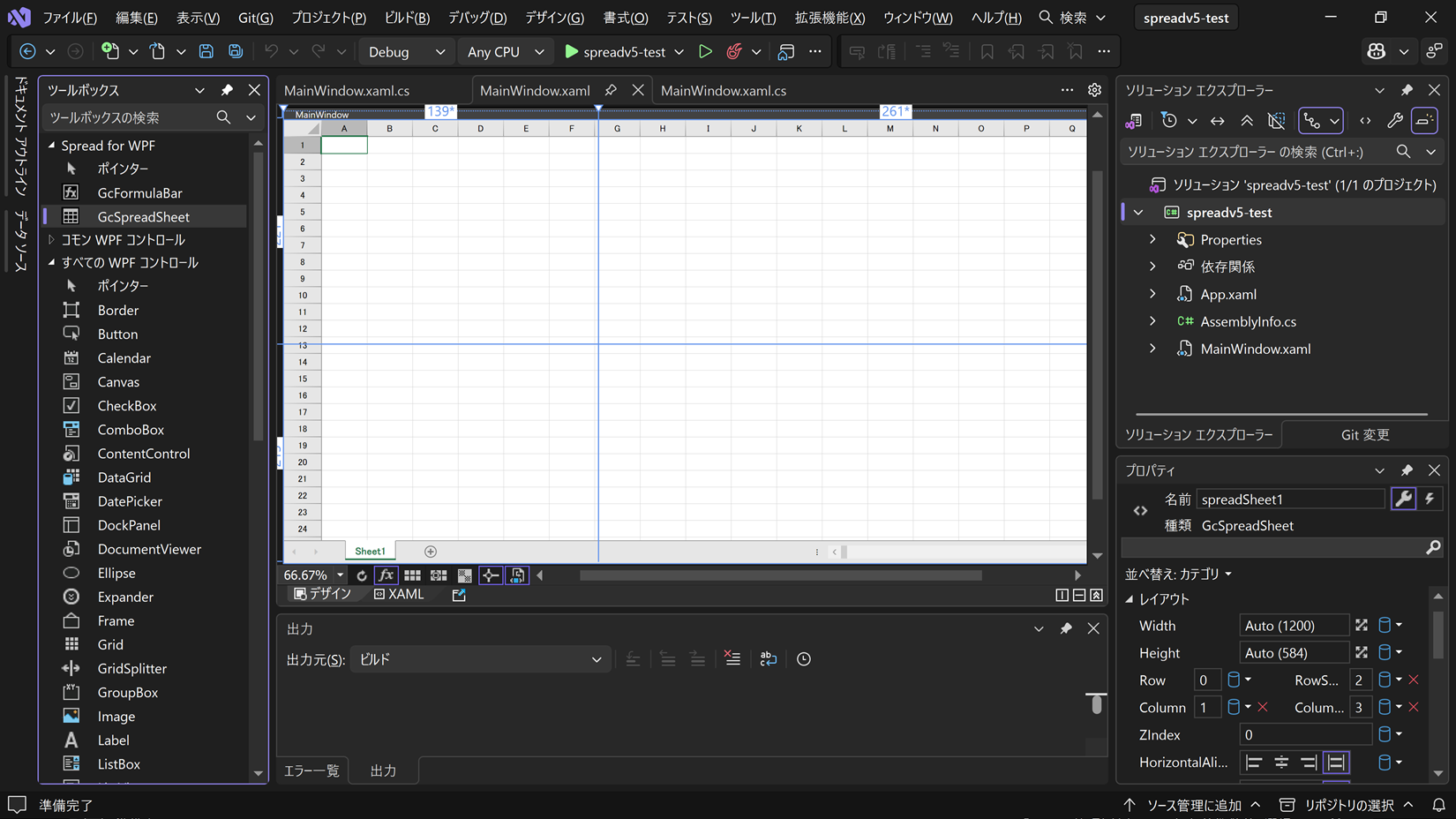Screen dimensions: 1456x819
Task: Show event handlers via the lightning icon
Action: [x=1430, y=500]
